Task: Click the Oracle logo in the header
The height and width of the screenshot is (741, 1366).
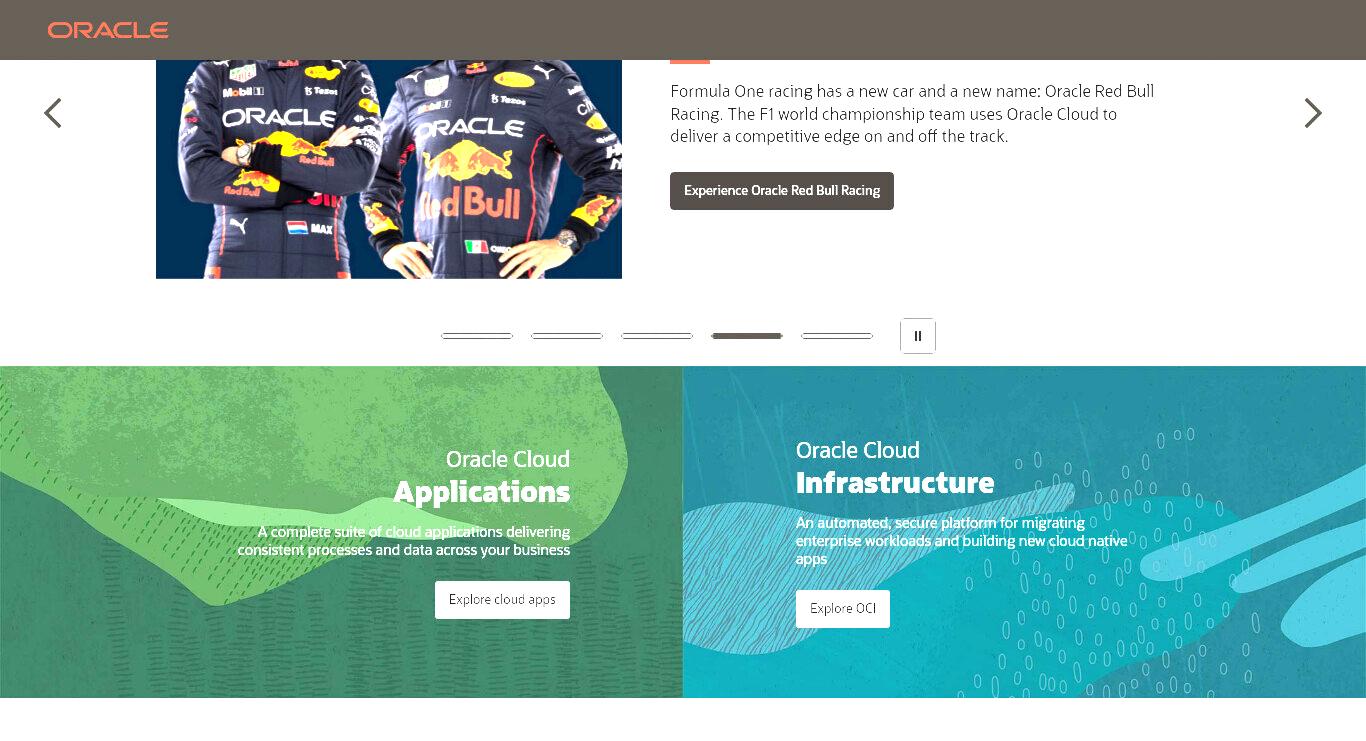Action: (108, 30)
